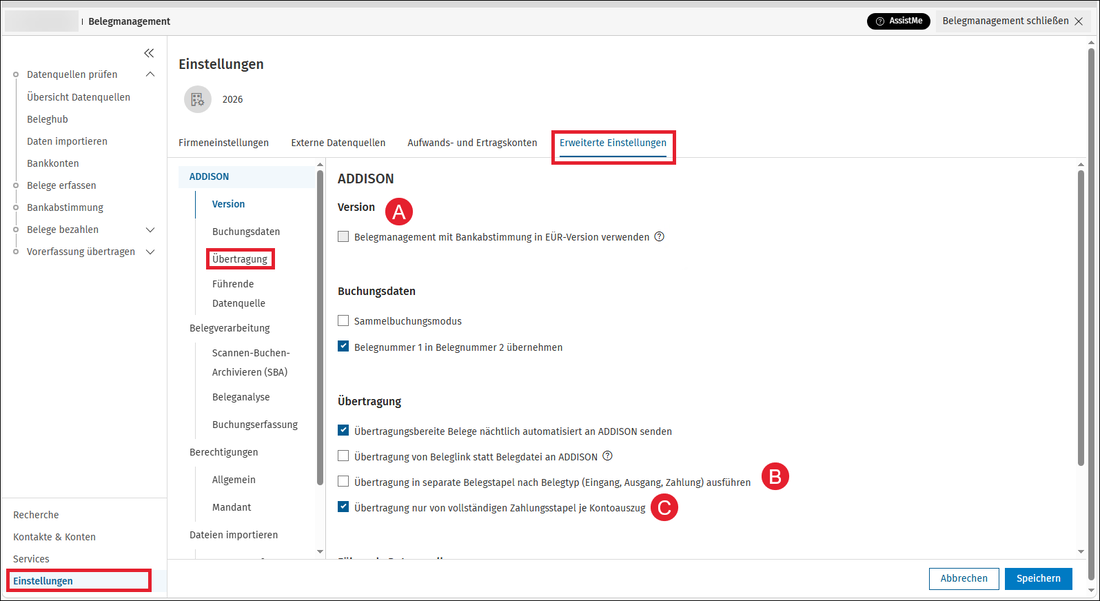
Task: Expand Vorerfassung übertragen menu
Action: point(149,252)
